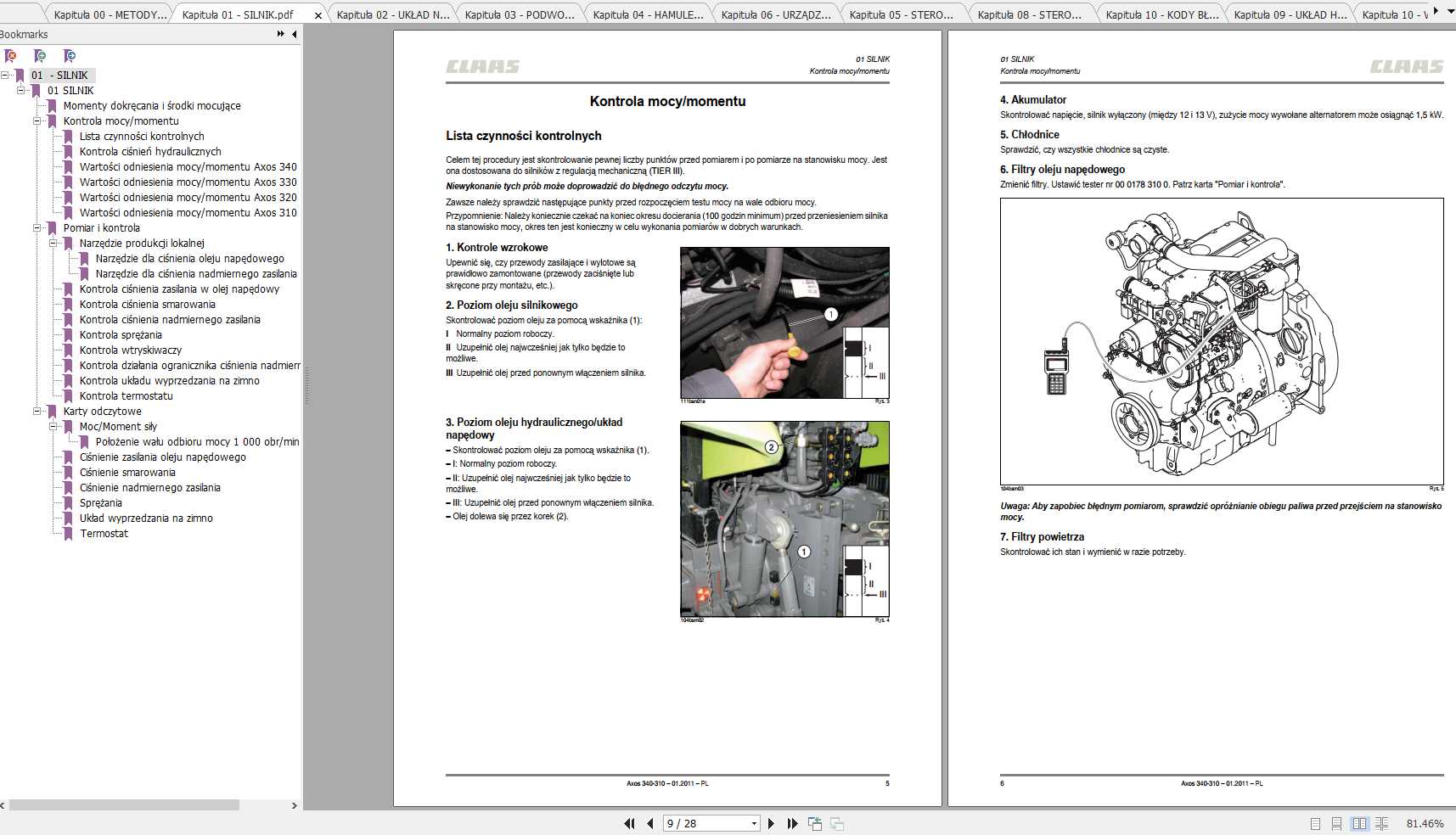Click bookmark icon beside Sprężania
This screenshot has height=835, width=1456.
coord(69,503)
